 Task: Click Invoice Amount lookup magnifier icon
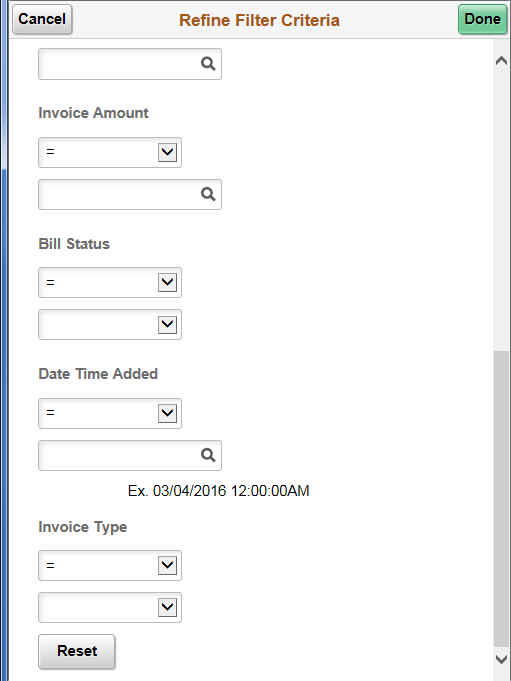pyautogui.click(x=208, y=194)
